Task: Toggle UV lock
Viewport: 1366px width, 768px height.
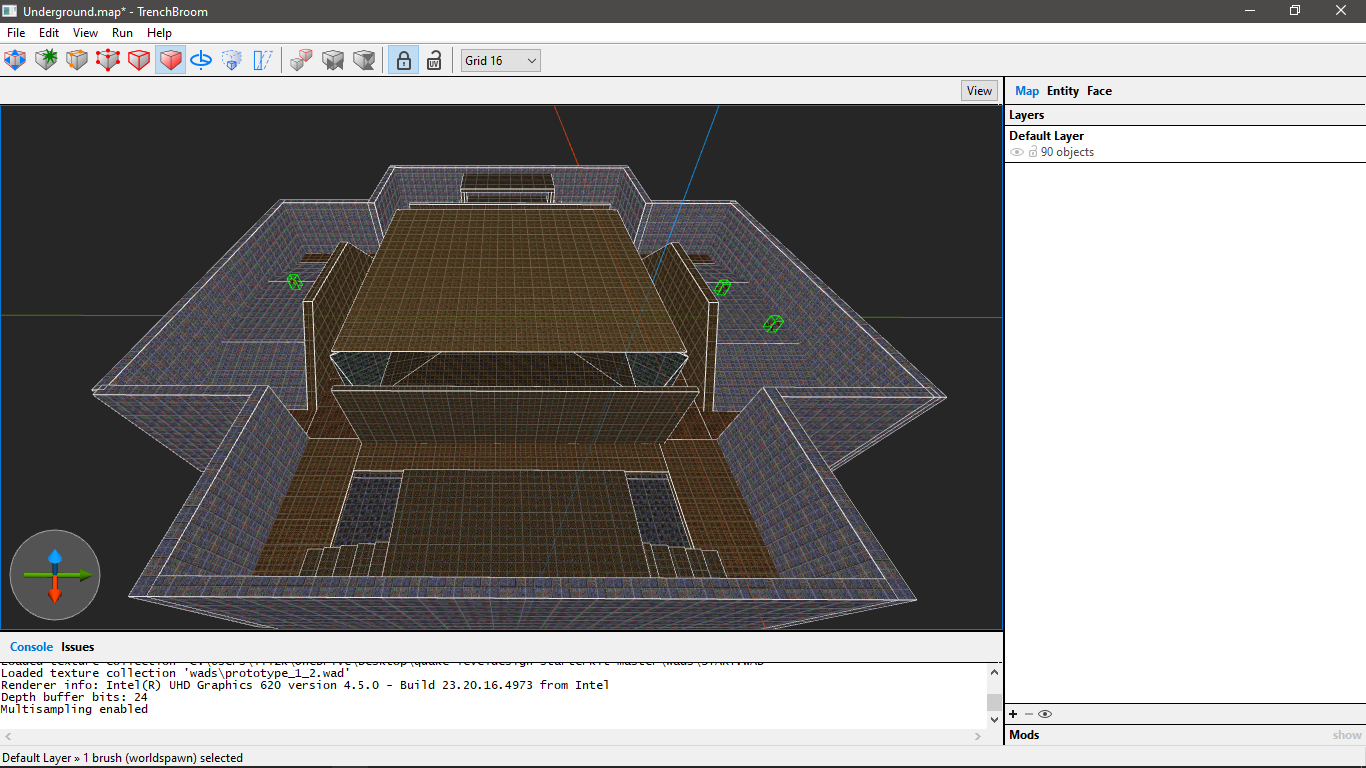Action: tap(434, 60)
